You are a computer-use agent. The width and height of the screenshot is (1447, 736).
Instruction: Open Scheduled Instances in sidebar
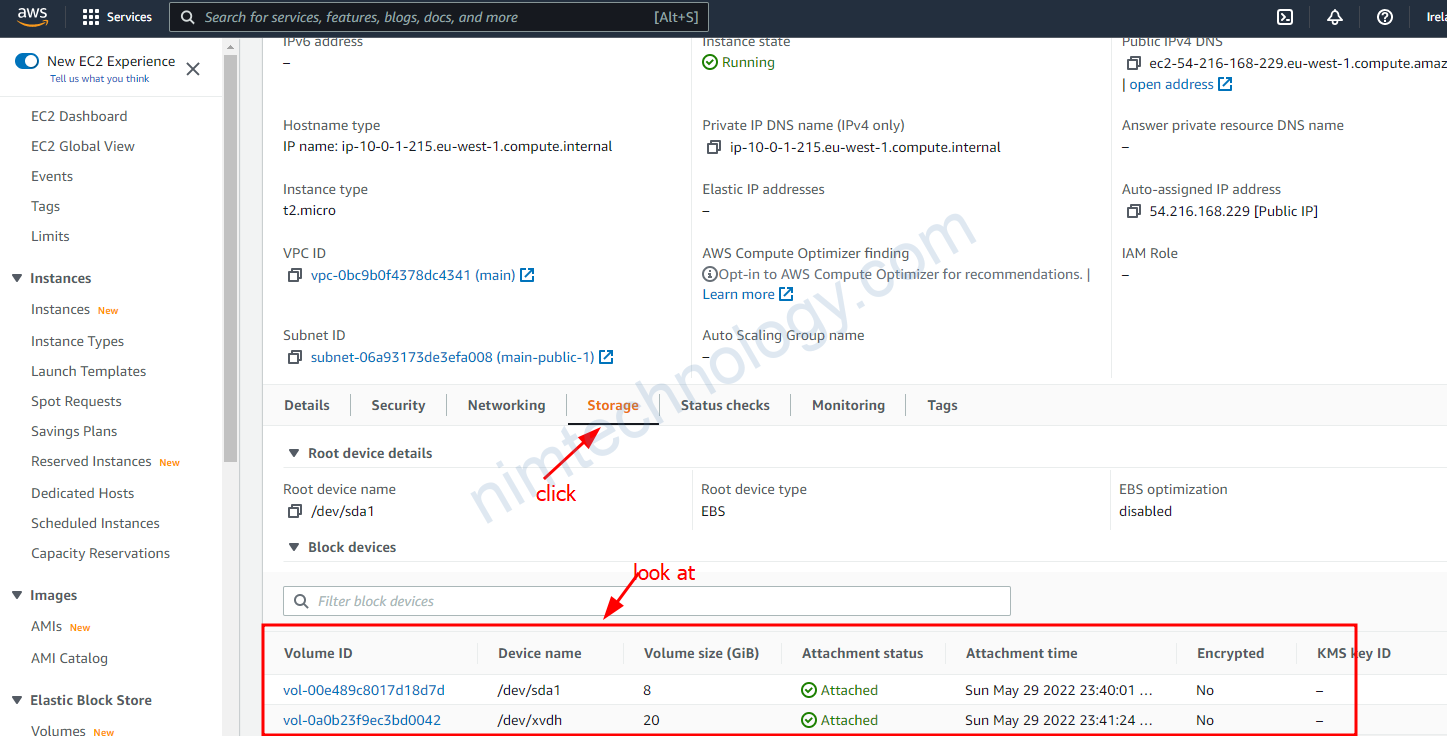pos(95,523)
